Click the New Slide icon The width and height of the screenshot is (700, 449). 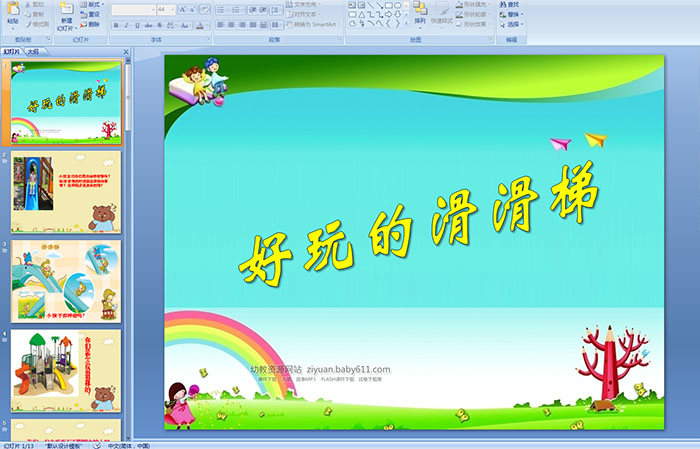click(67, 9)
